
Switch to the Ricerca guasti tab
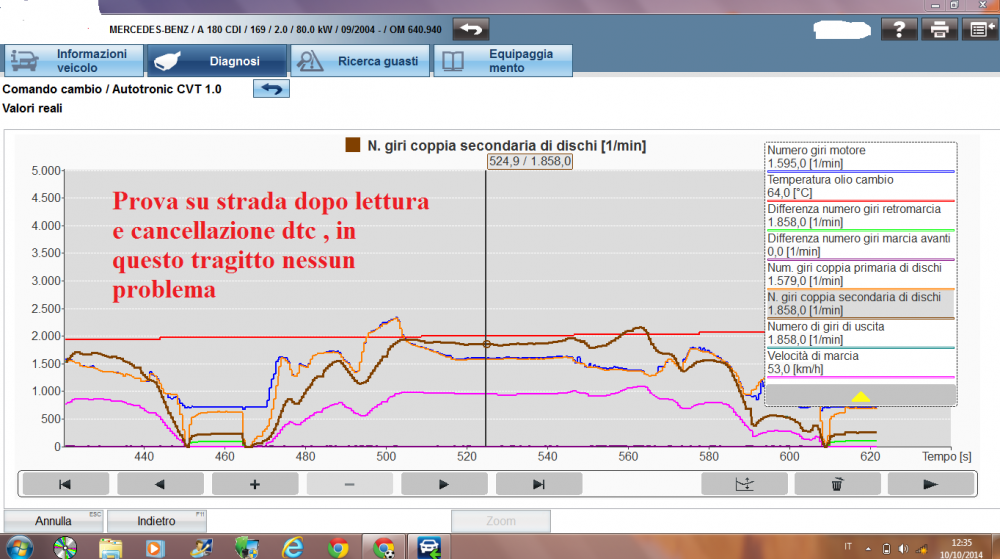tap(360, 61)
